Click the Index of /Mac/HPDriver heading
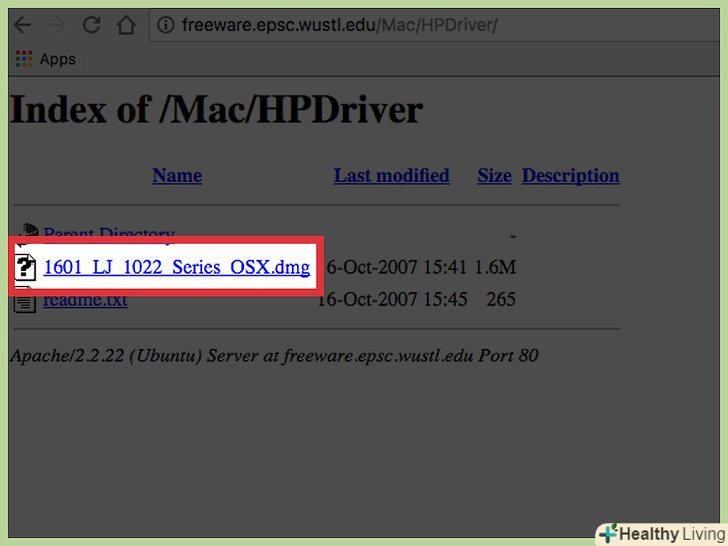 click(x=216, y=110)
